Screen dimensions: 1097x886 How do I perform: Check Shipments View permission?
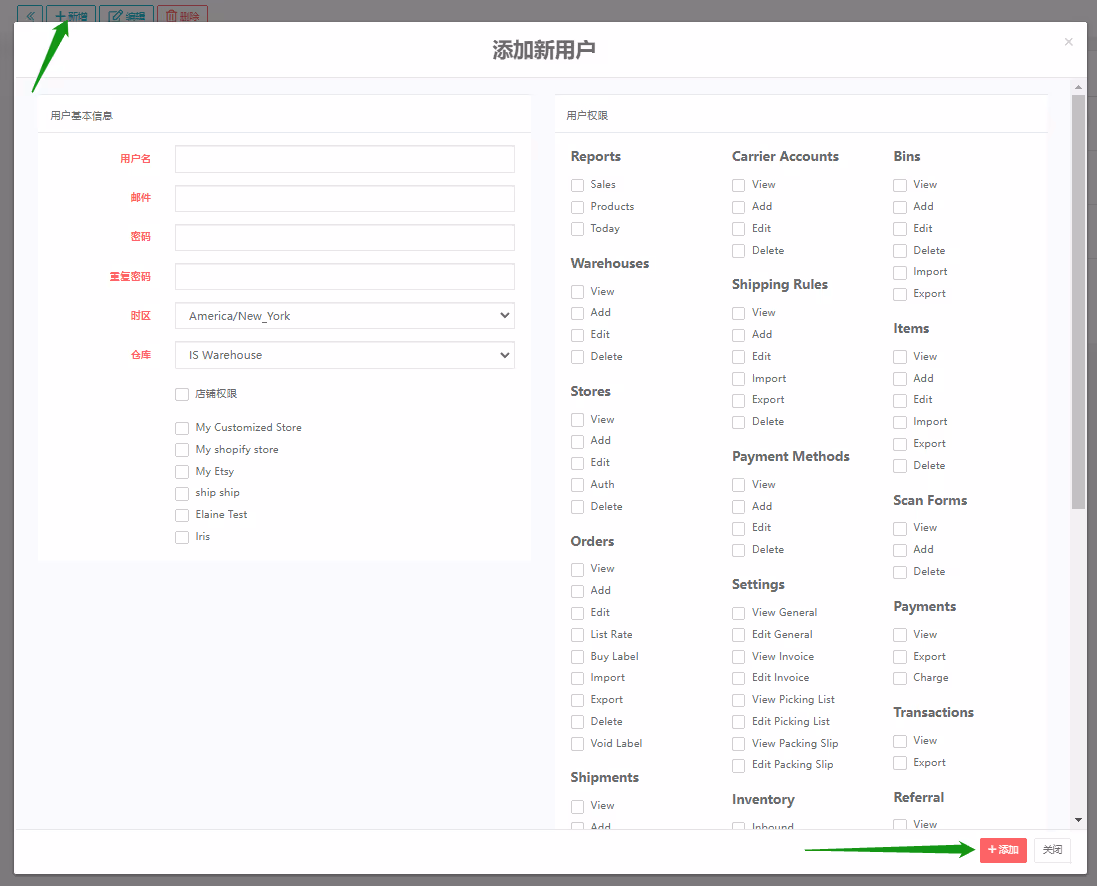[x=577, y=806]
